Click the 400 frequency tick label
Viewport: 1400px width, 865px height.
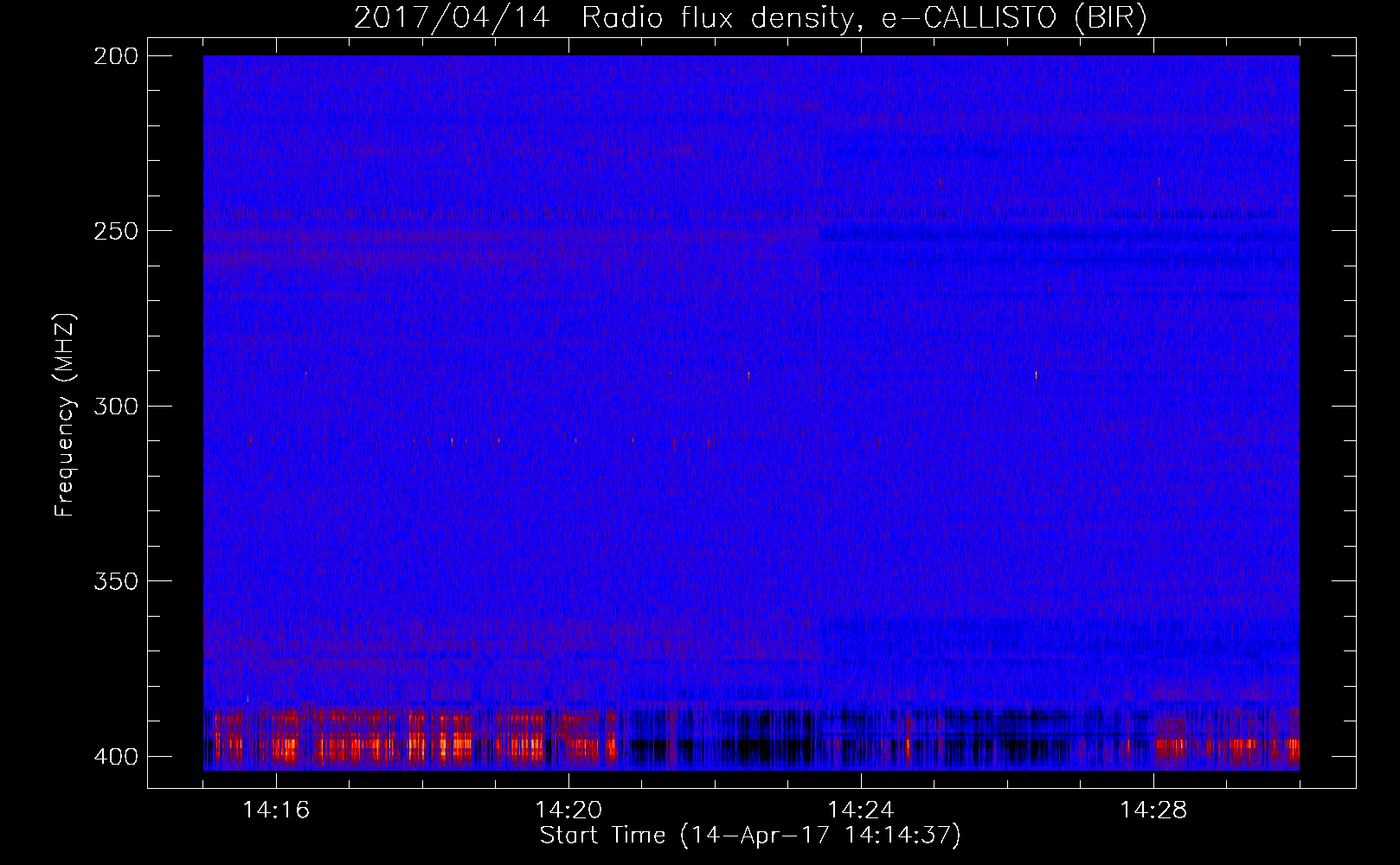tap(116, 757)
